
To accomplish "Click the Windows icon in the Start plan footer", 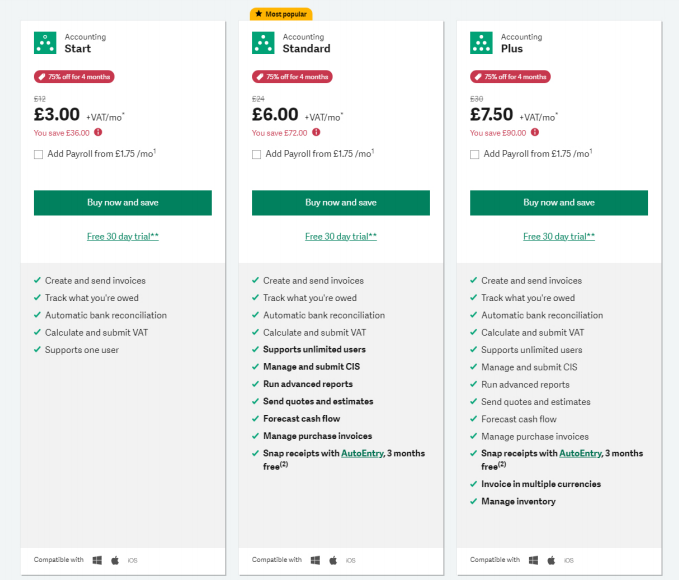I will point(98,560).
